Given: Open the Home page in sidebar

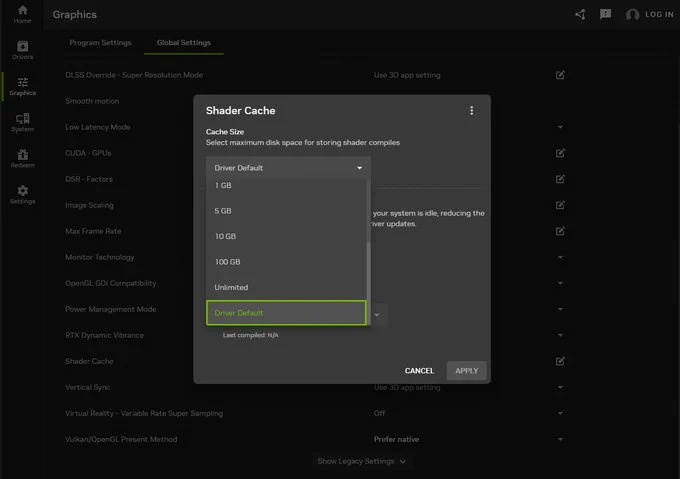Looking at the screenshot, I should point(22,14).
